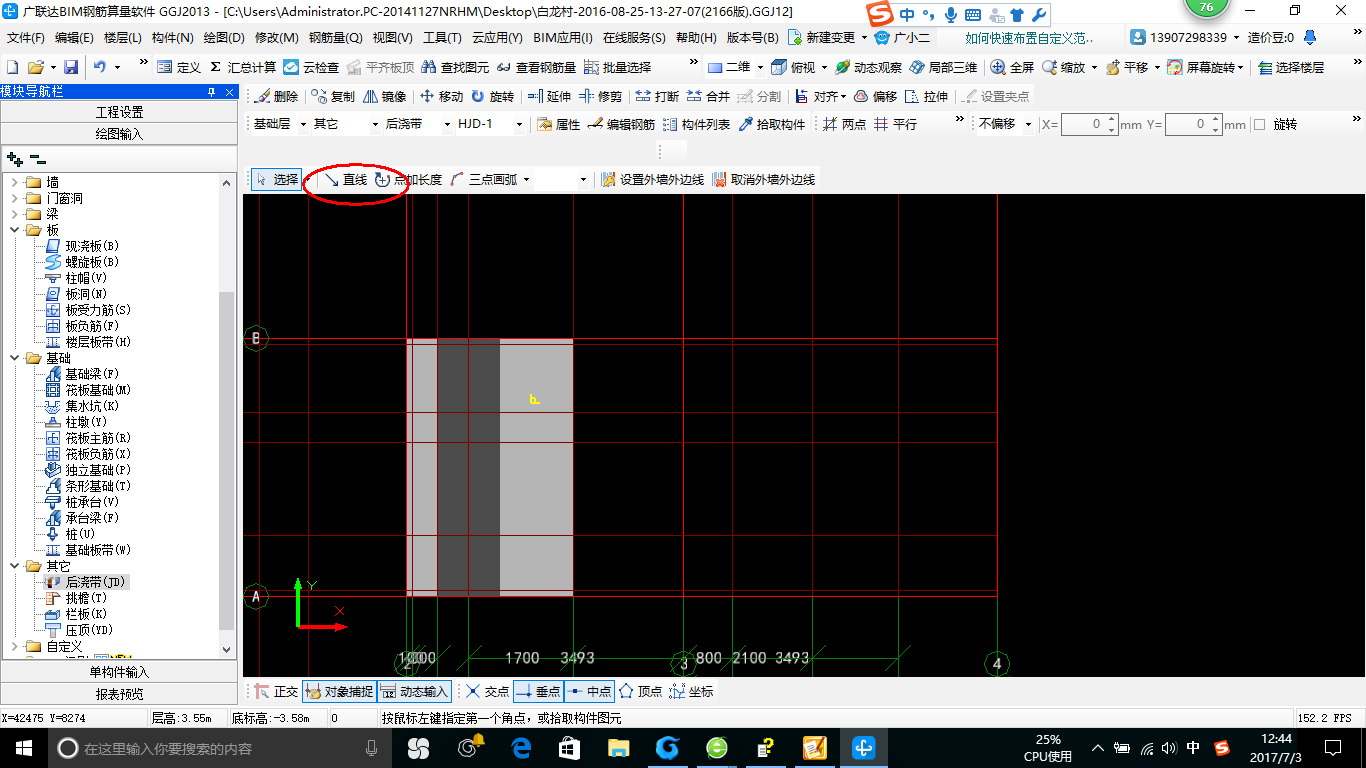Activate 批量选择 batch select
This screenshot has width=1366, height=768.
617,67
